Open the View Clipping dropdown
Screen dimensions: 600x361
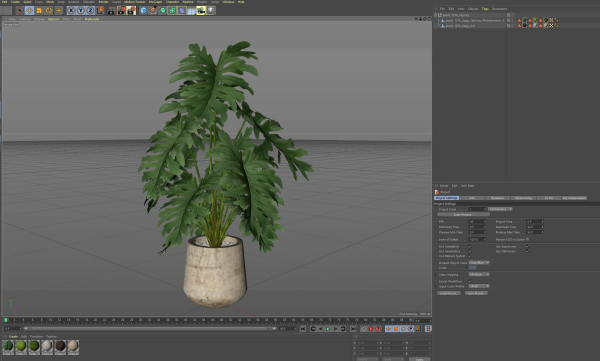tap(479, 274)
